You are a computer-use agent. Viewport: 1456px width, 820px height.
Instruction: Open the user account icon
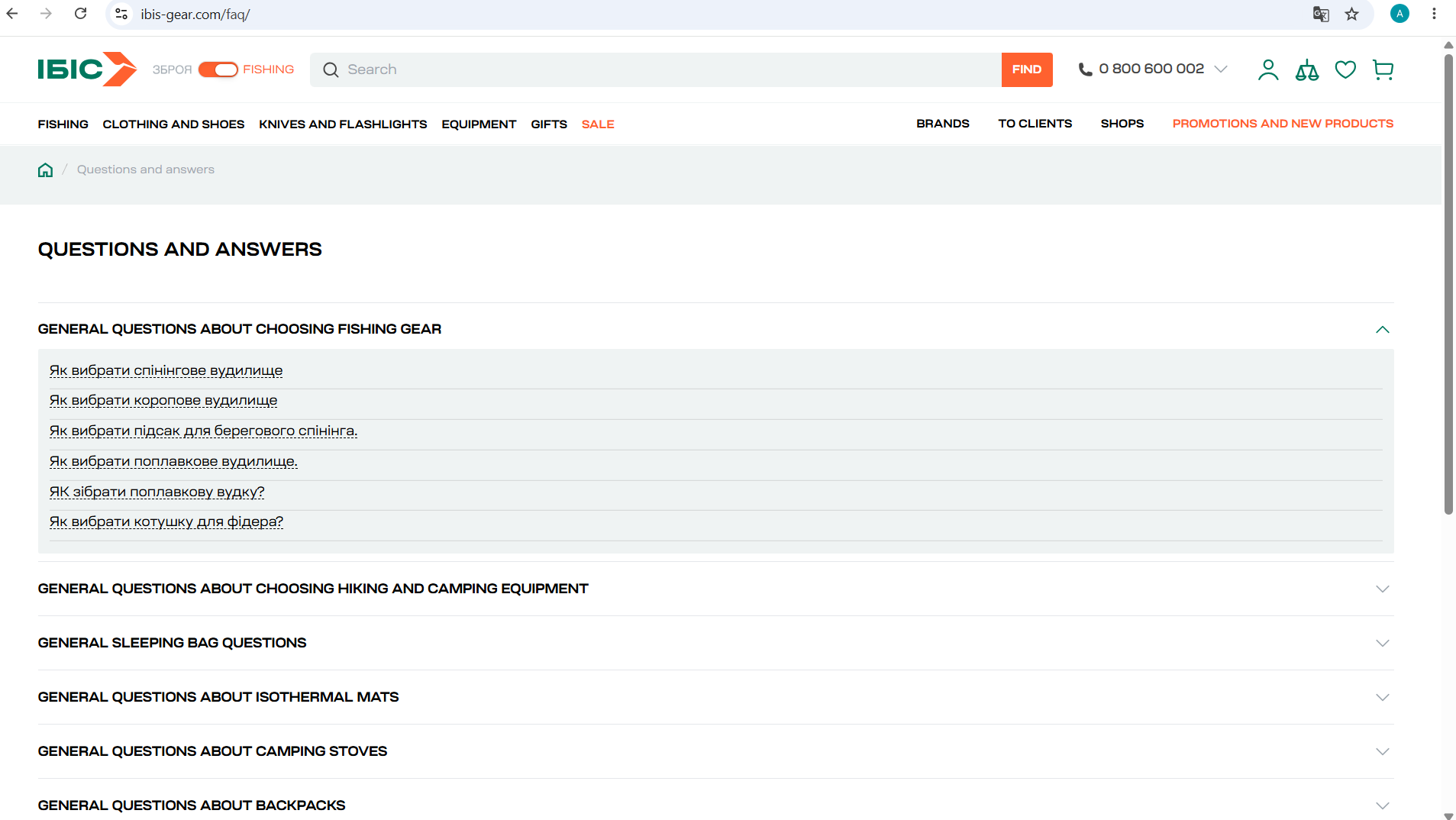[1268, 69]
